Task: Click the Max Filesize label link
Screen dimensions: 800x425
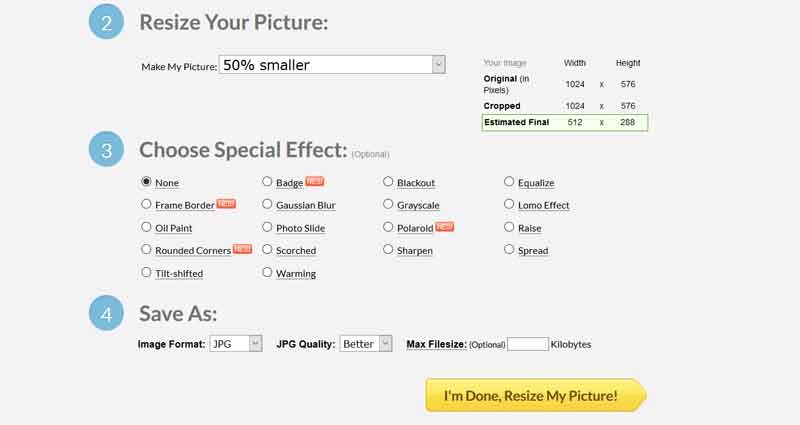Action: (437, 344)
